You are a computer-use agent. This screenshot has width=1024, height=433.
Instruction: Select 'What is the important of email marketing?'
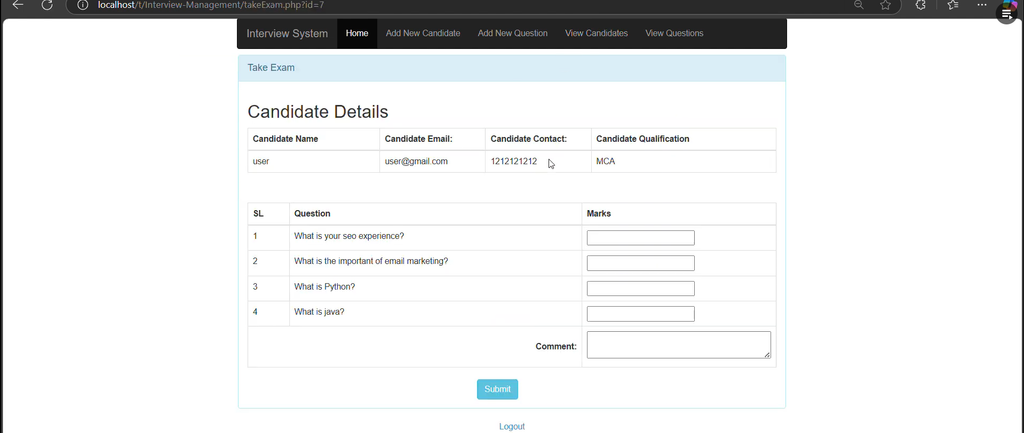click(x=371, y=261)
